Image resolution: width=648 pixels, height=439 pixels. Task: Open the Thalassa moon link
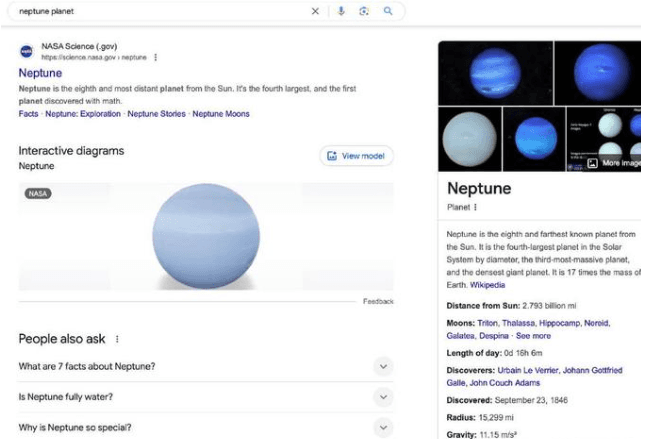coord(518,323)
